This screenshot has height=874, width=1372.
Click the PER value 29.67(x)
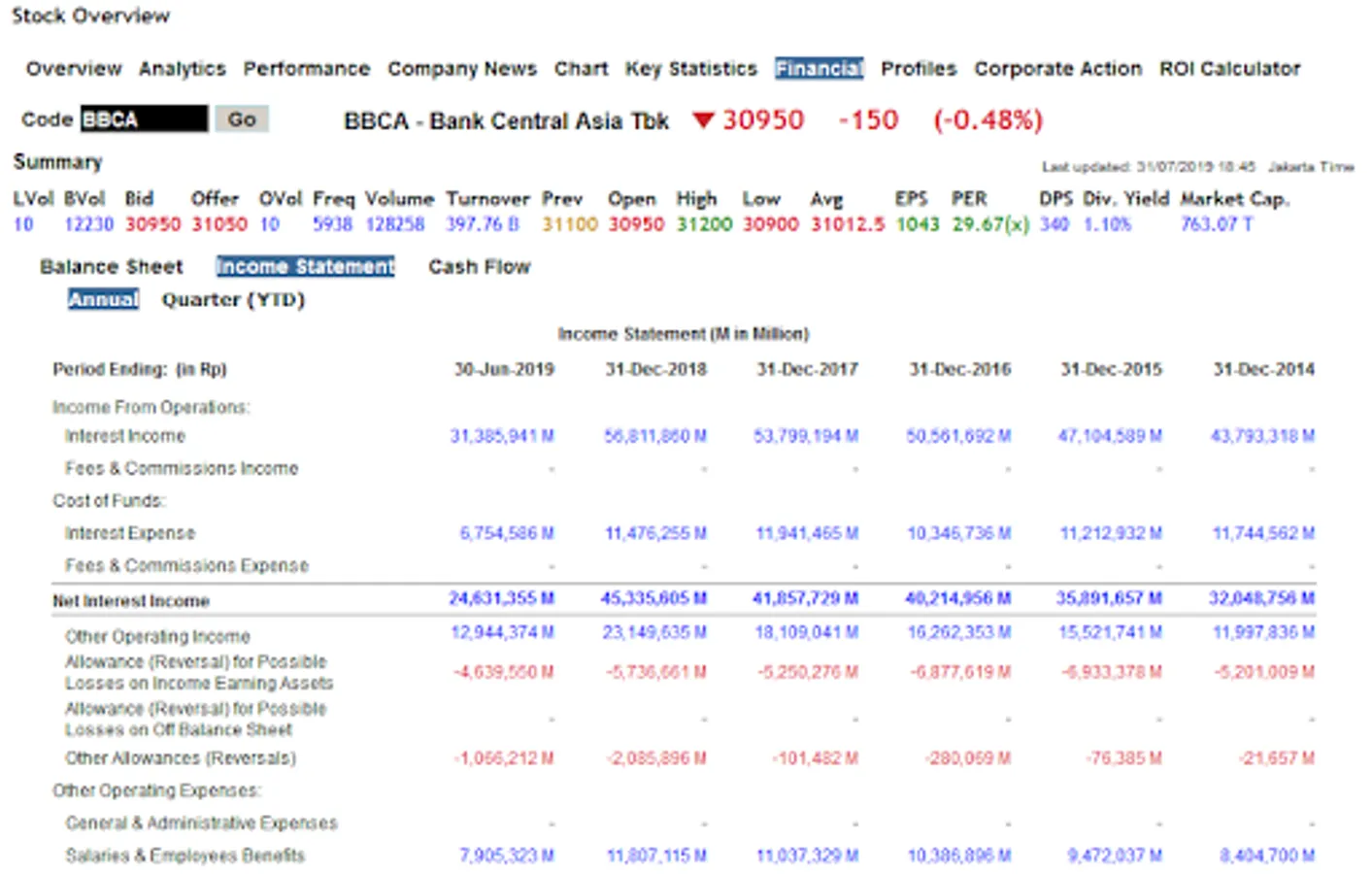pyautogui.click(x=990, y=224)
